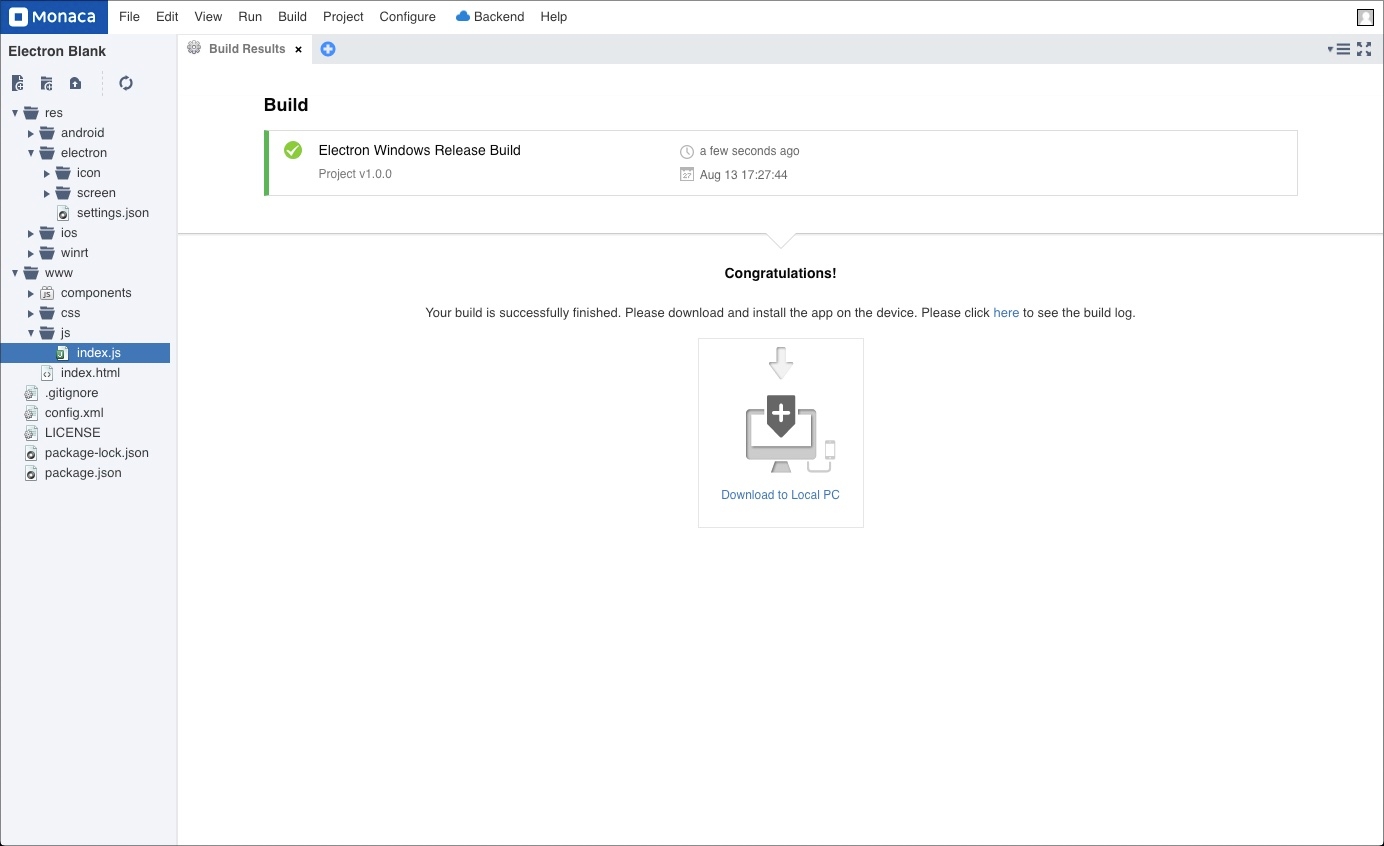Click the Monaca logo
Viewport: 1384px width, 846px height.
coord(54,17)
